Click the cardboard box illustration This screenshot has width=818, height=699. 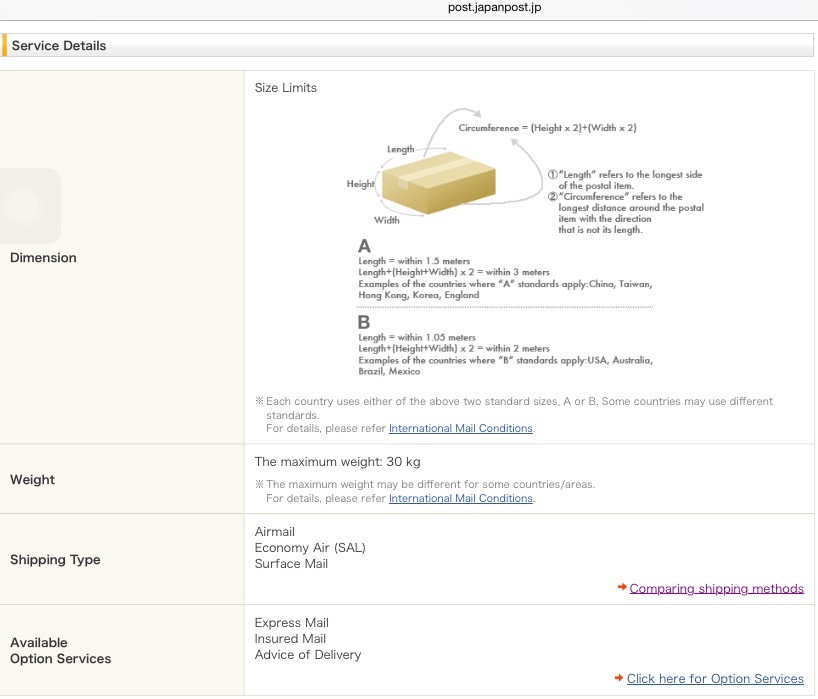[x=425, y=183]
